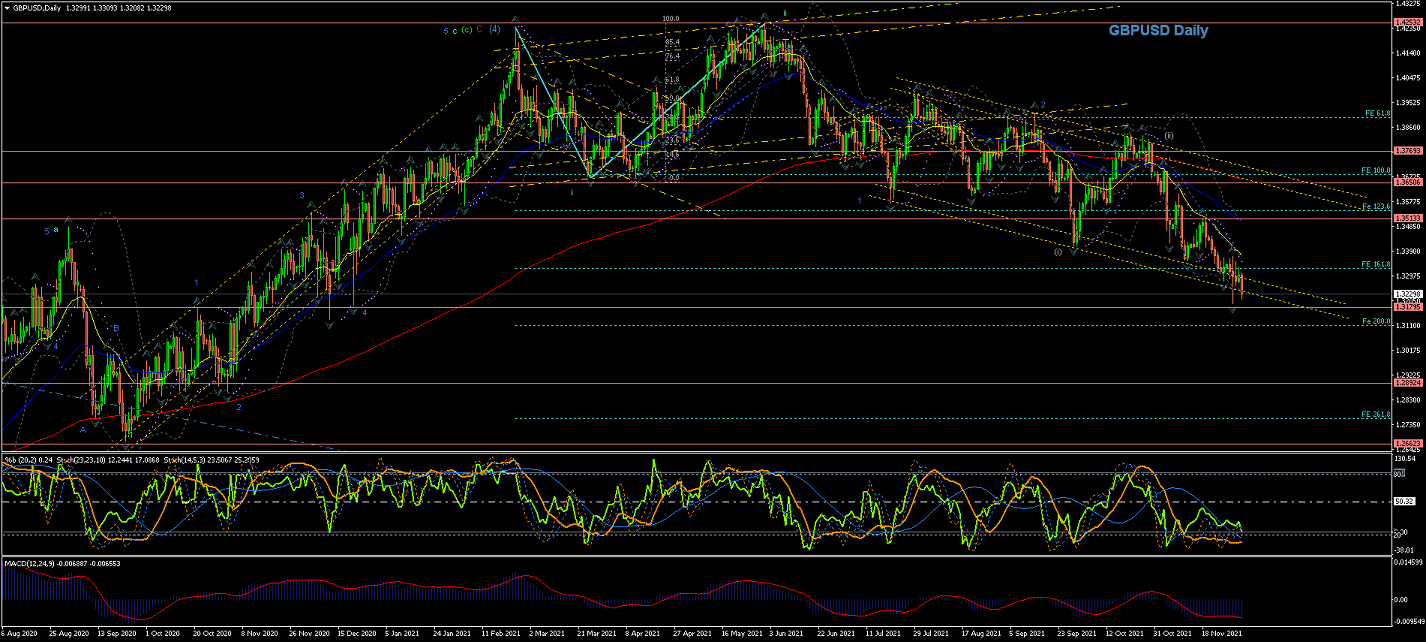The width and height of the screenshot is (1426, 642).
Task: Click the 23 Sep 2021 date label
Action: tap(1076, 634)
